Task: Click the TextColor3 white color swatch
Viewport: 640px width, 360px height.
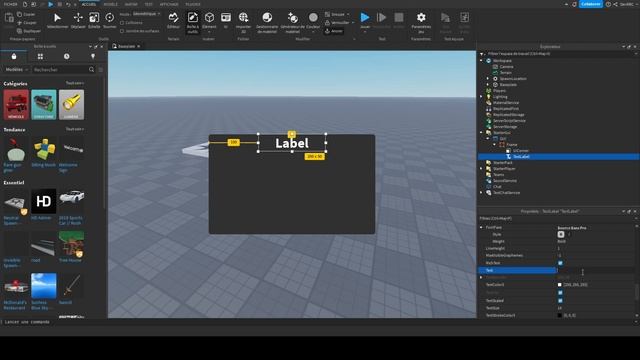Action: 560,285
